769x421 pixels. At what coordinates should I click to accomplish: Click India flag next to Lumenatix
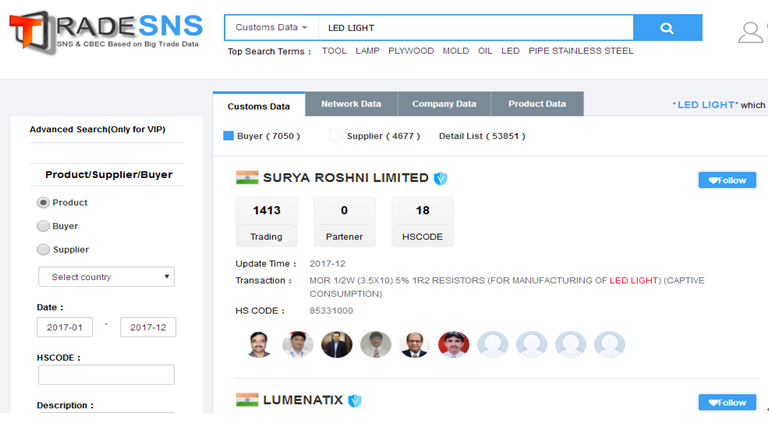[247, 400]
